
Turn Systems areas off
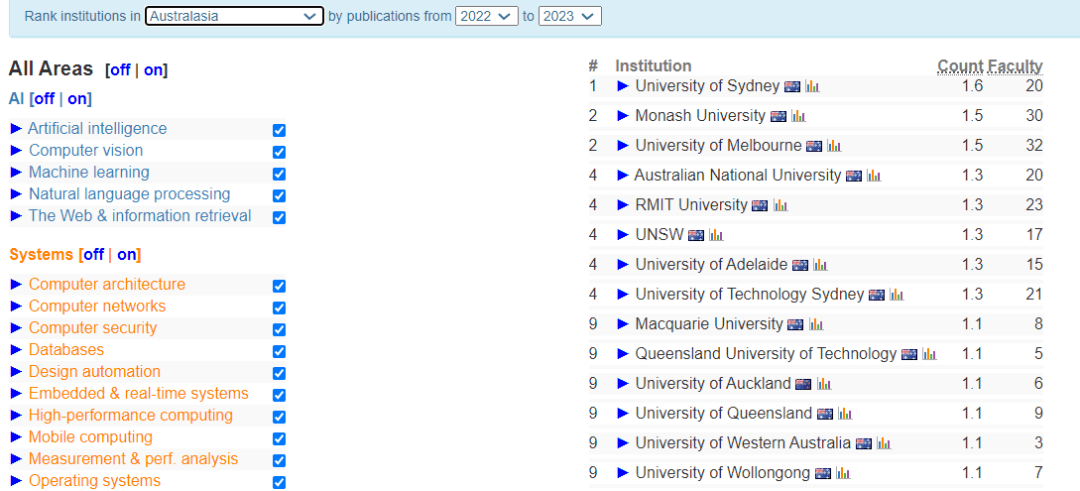tap(94, 255)
